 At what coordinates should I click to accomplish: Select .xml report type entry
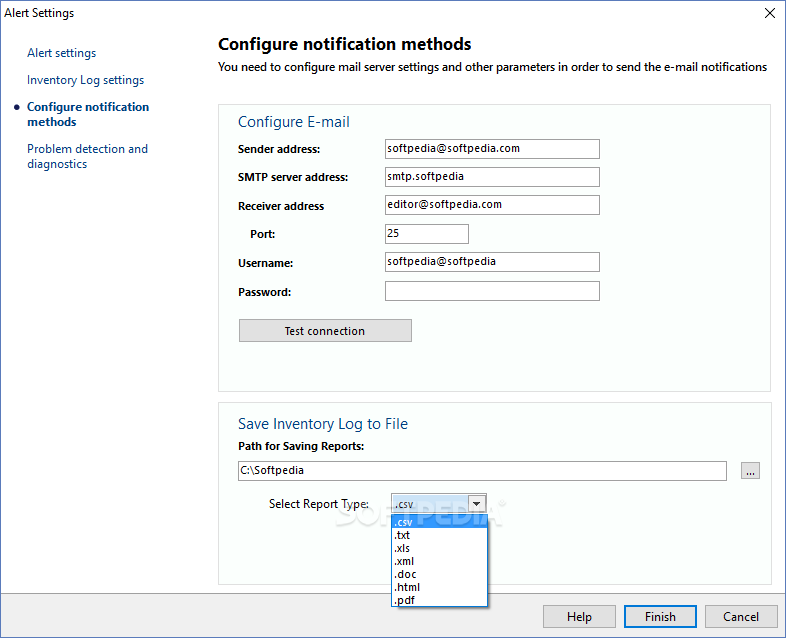coord(404,561)
